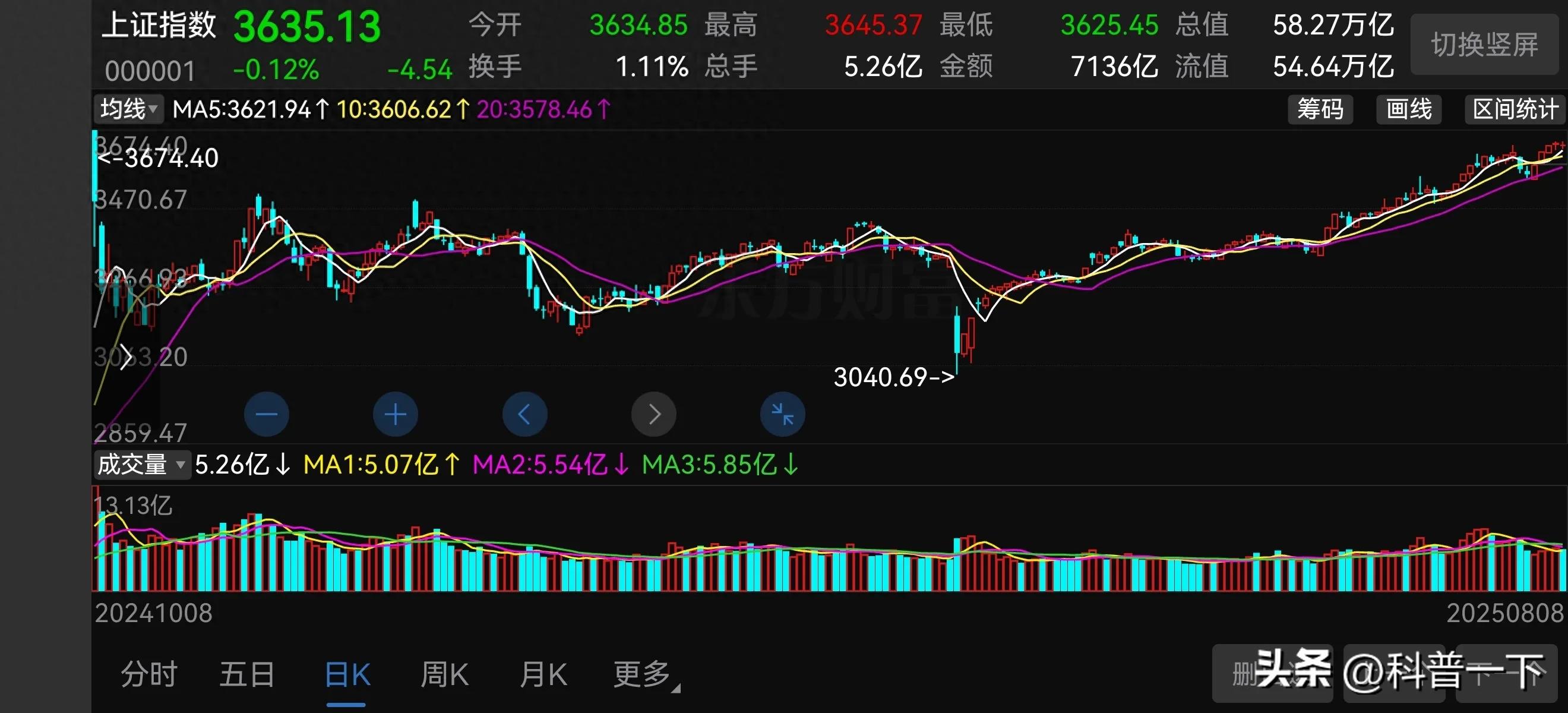Click the 画线 draw line button
1568x713 pixels.
pos(1408,109)
